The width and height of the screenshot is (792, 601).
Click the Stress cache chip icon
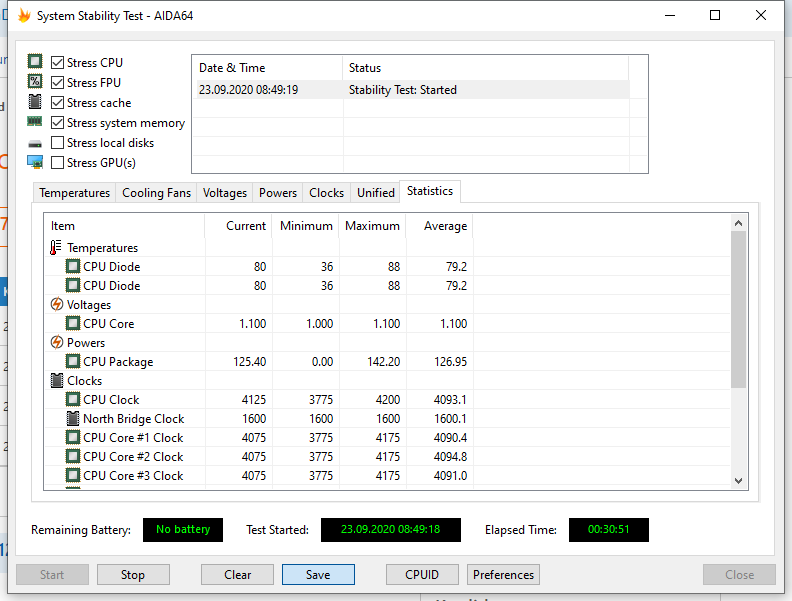click(x=35, y=102)
